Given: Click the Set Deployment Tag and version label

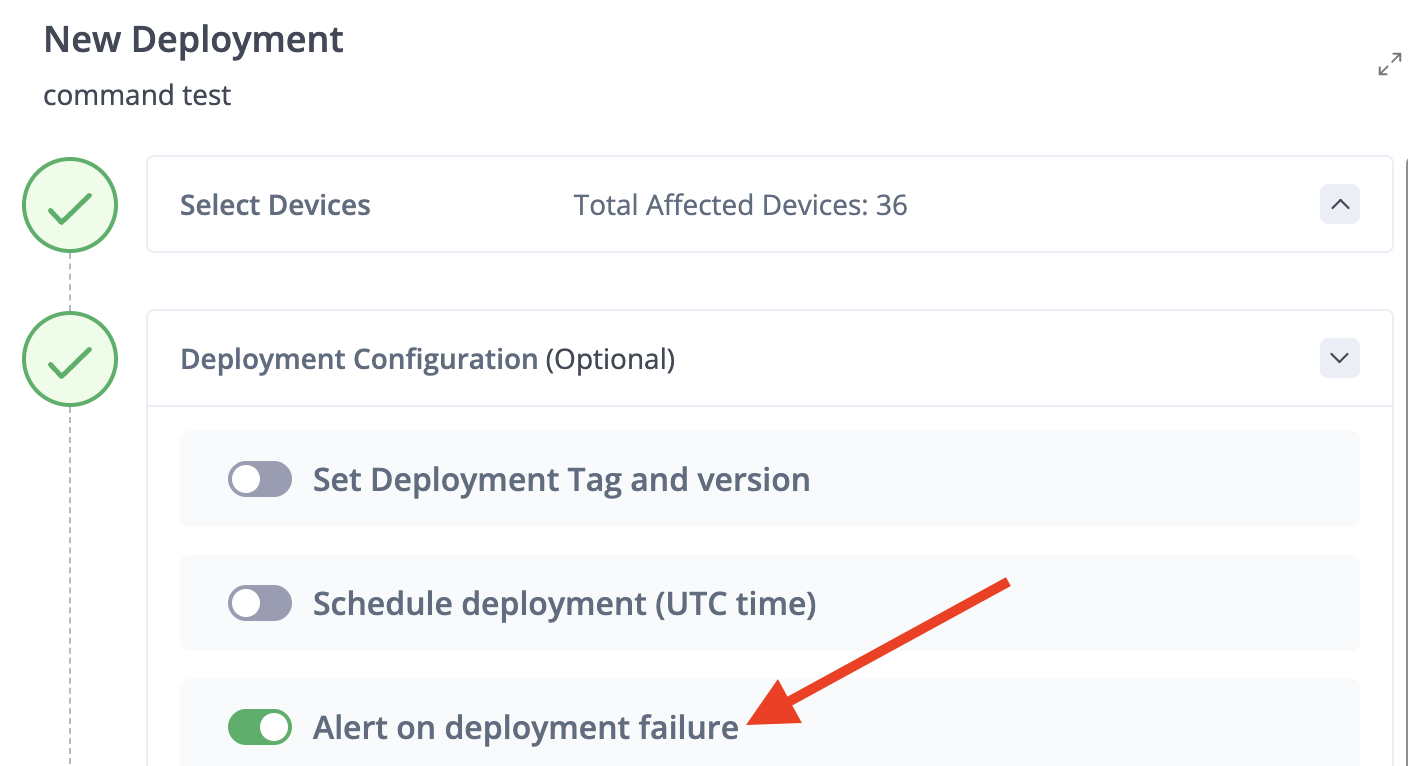Looking at the screenshot, I should [x=561, y=480].
